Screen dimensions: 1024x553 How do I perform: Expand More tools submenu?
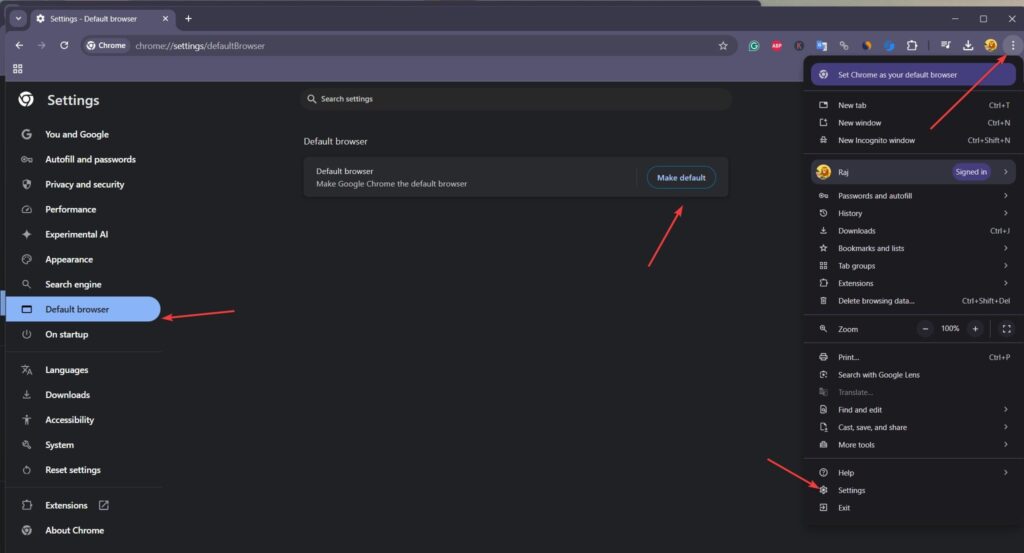913,445
